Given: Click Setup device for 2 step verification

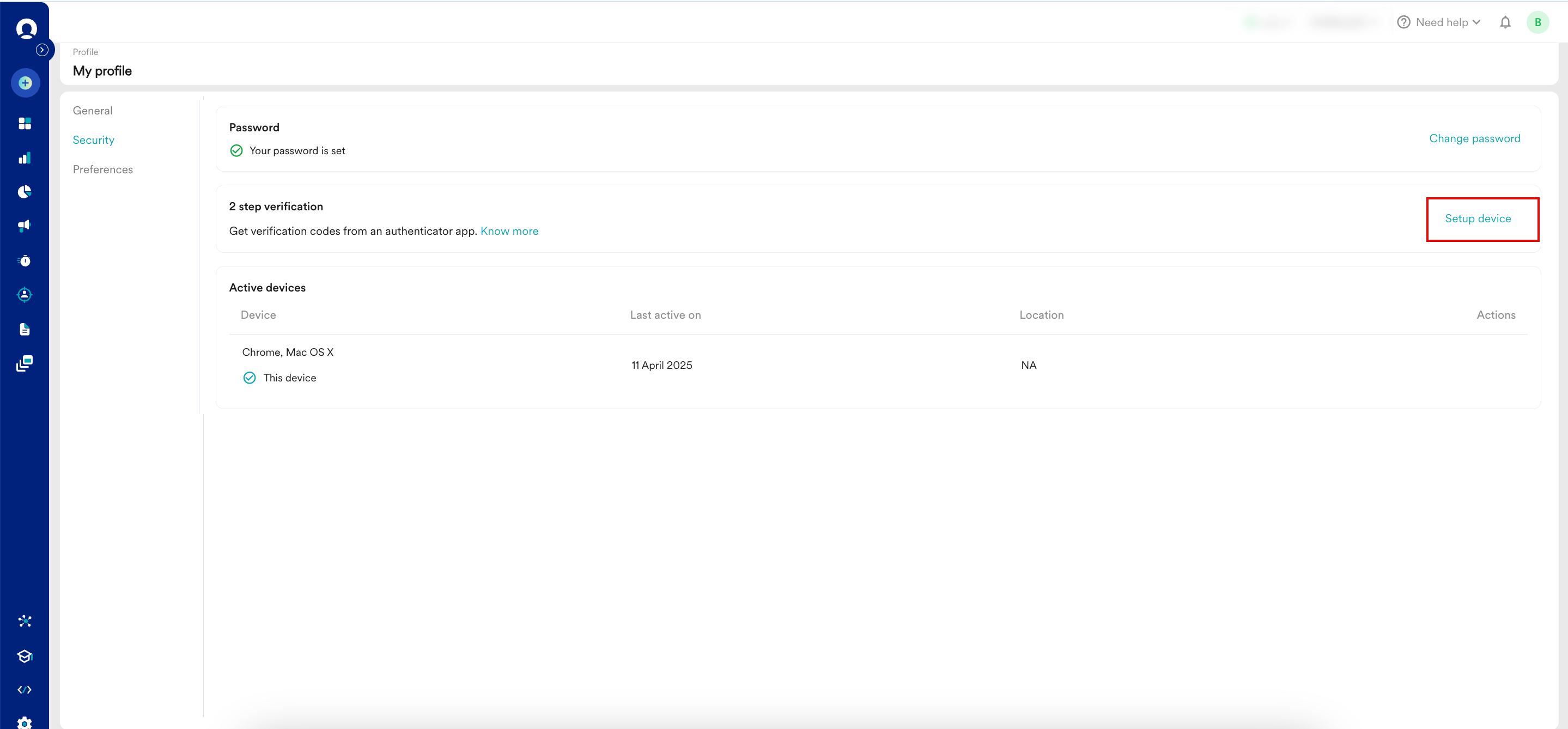Looking at the screenshot, I should [1478, 218].
